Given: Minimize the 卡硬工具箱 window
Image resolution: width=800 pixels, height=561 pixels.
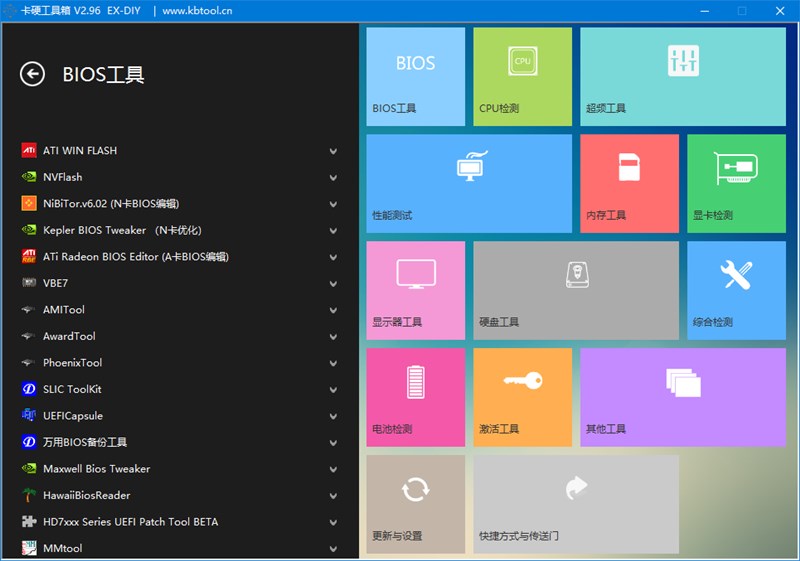Looking at the screenshot, I should (x=705, y=11).
